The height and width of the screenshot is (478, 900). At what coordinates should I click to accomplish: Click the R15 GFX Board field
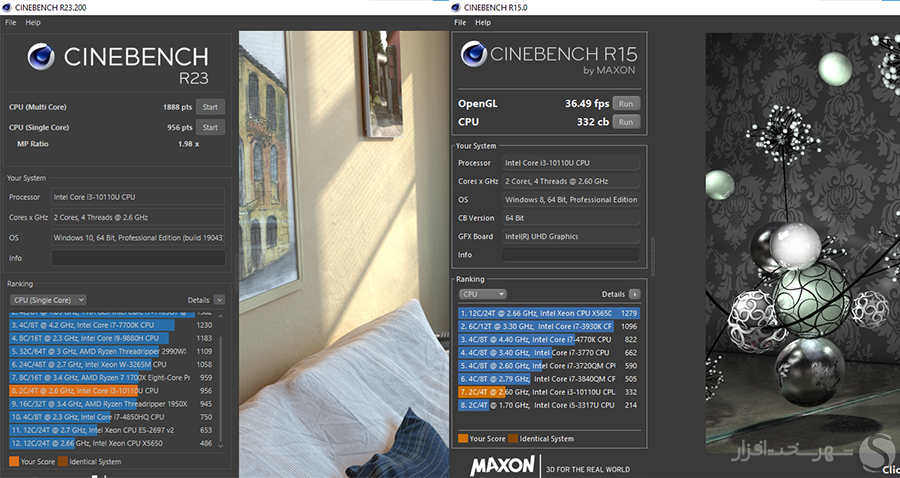click(571, 236)
